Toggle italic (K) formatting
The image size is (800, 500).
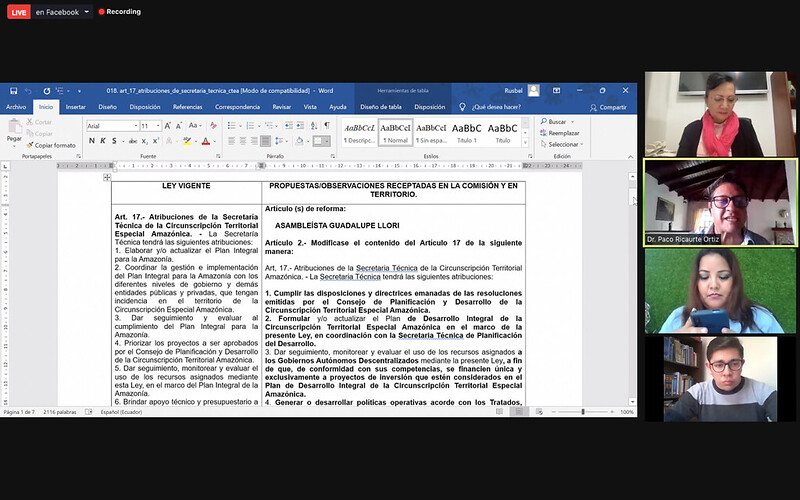click(x=103, y=141)
